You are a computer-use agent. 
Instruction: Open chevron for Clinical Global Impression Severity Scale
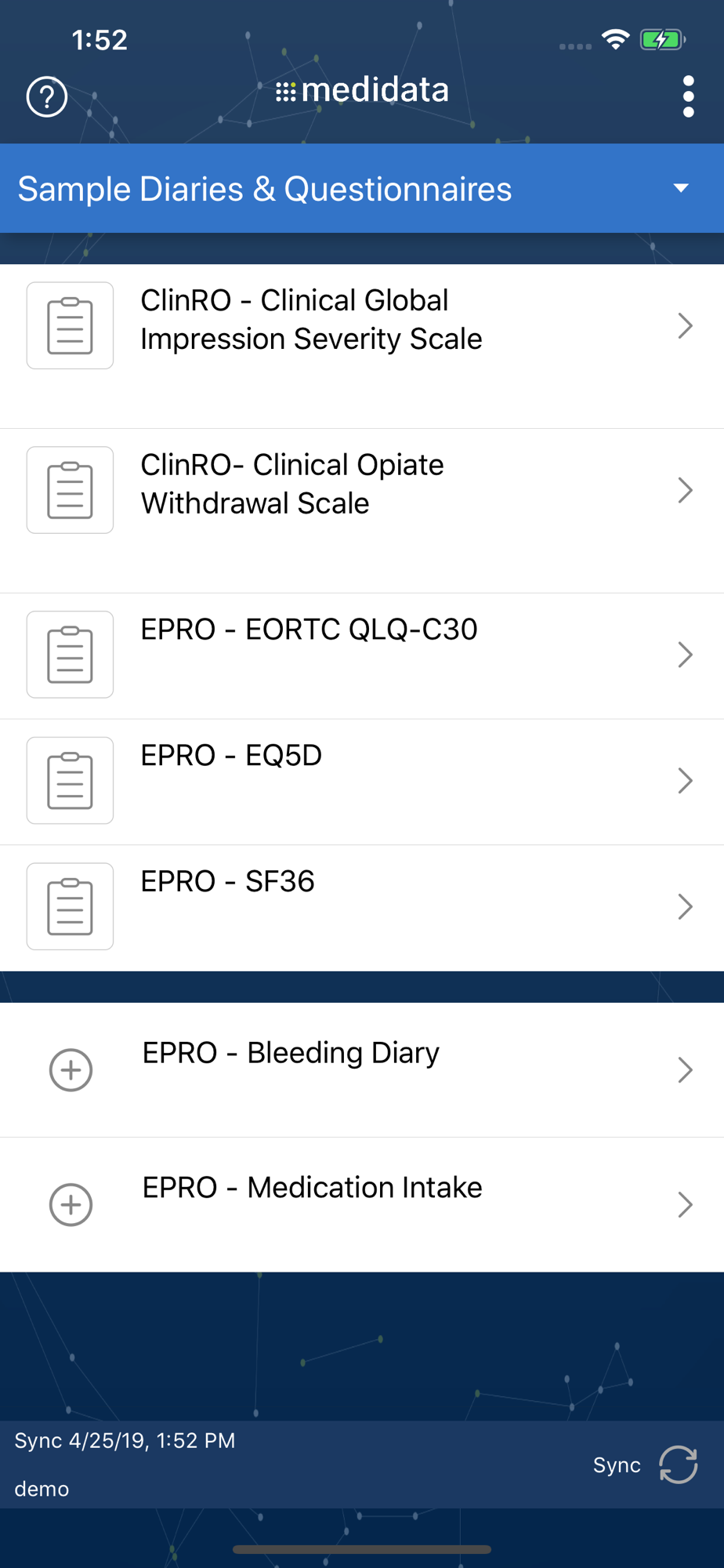(x=685, y=325)
